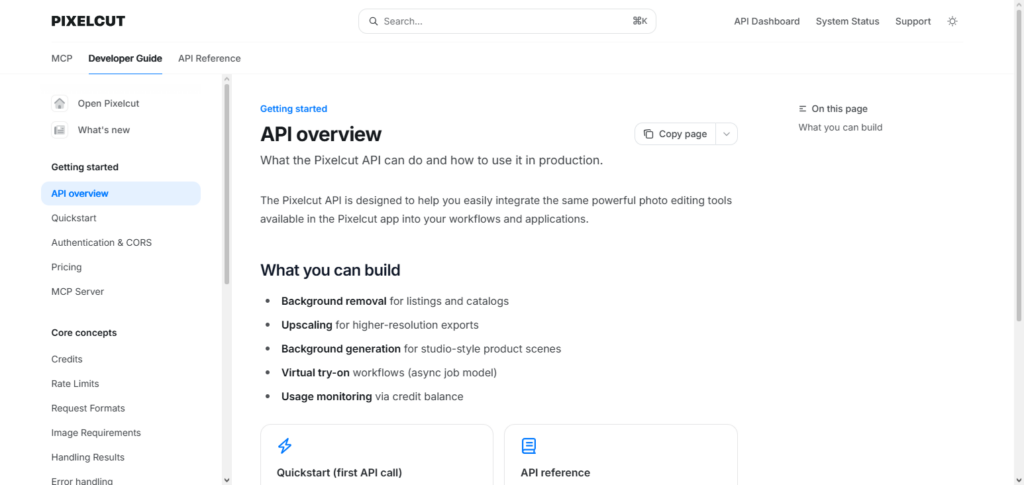View Image Requirements page

(96, 432)
